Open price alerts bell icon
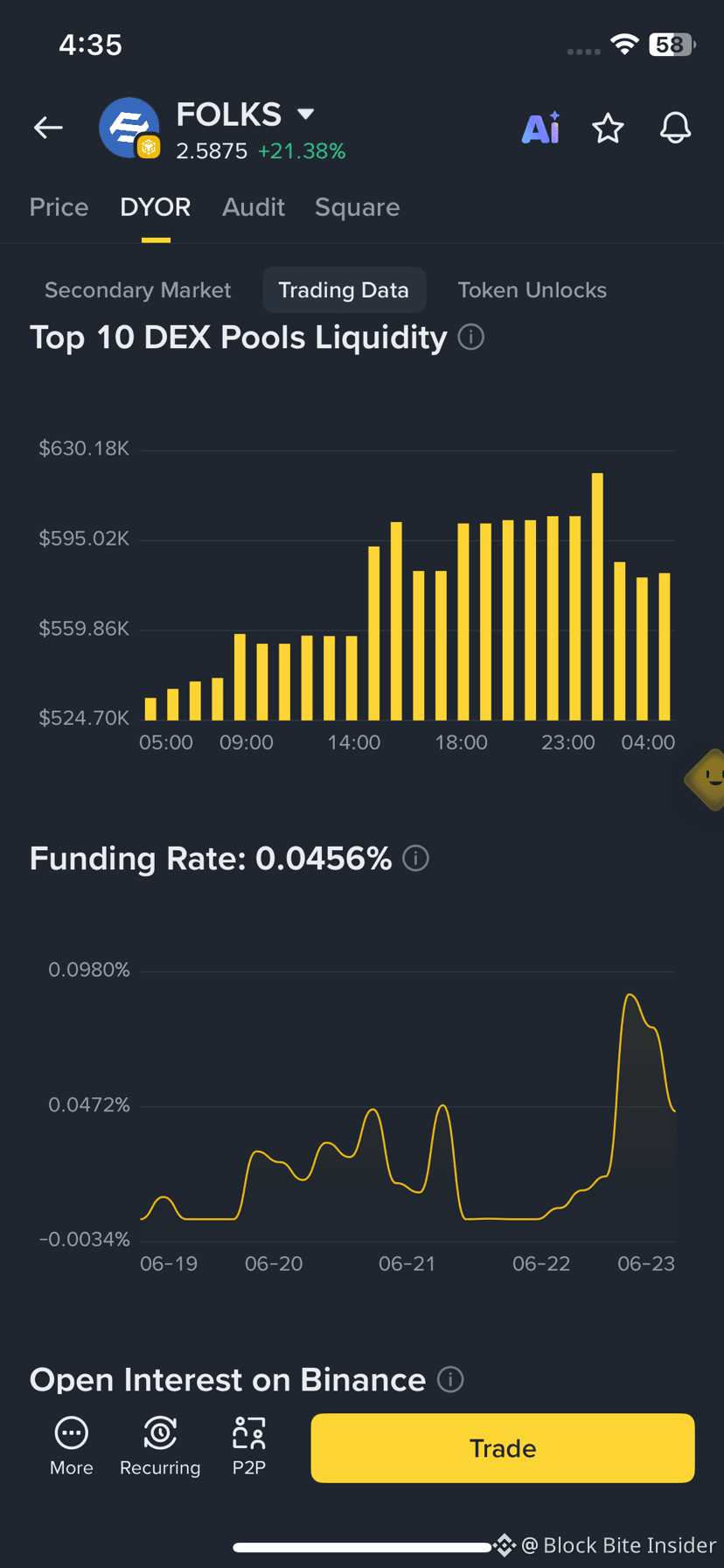Image resolution: width=724 pixels, height=1568 pixels. [x=675, y=129]
